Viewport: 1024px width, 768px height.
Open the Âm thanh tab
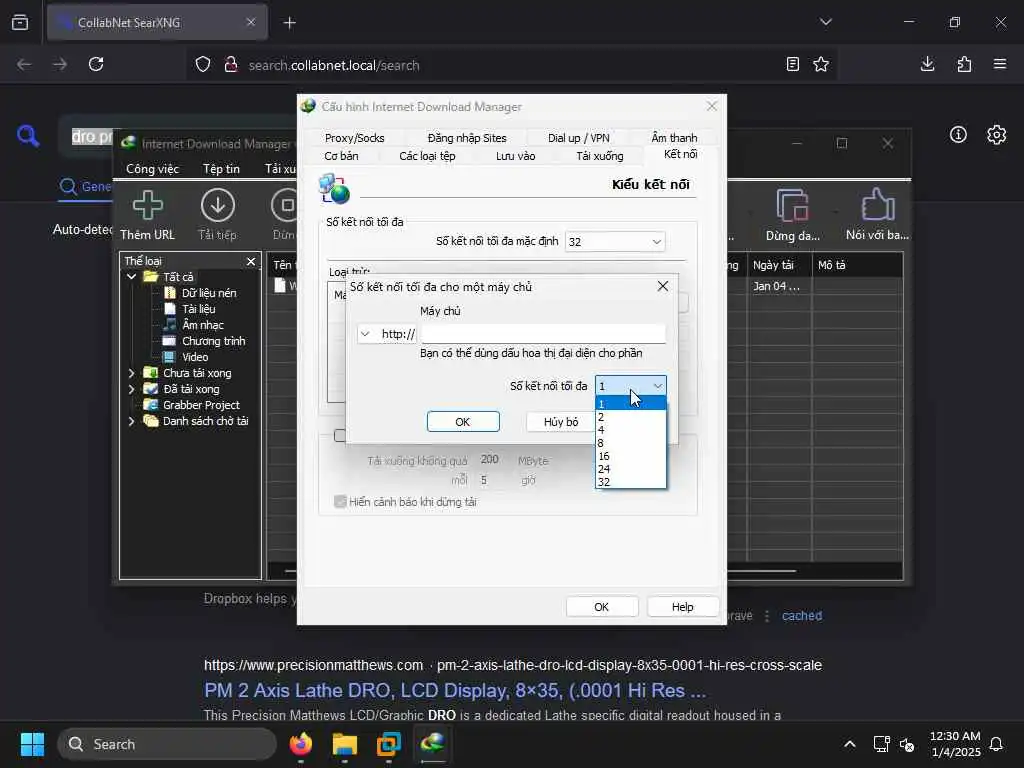(674, 138)
